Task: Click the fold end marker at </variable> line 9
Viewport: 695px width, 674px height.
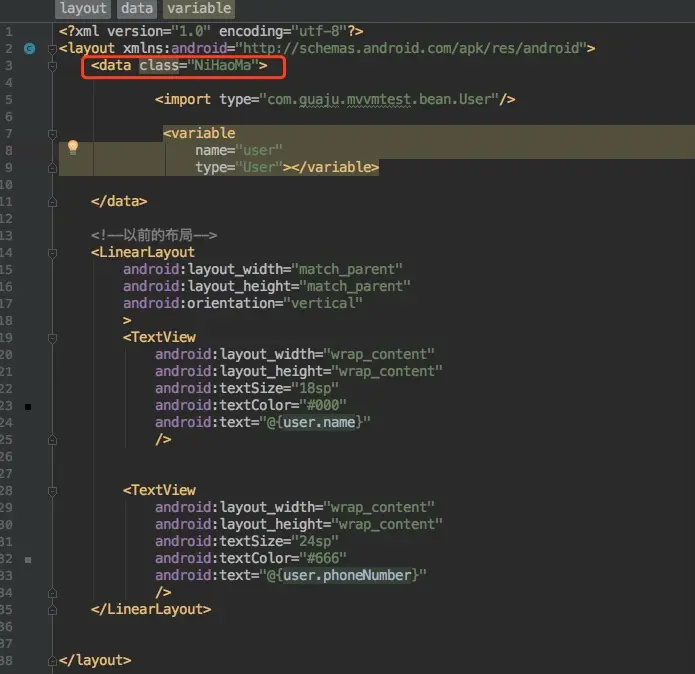Action: 52,168
